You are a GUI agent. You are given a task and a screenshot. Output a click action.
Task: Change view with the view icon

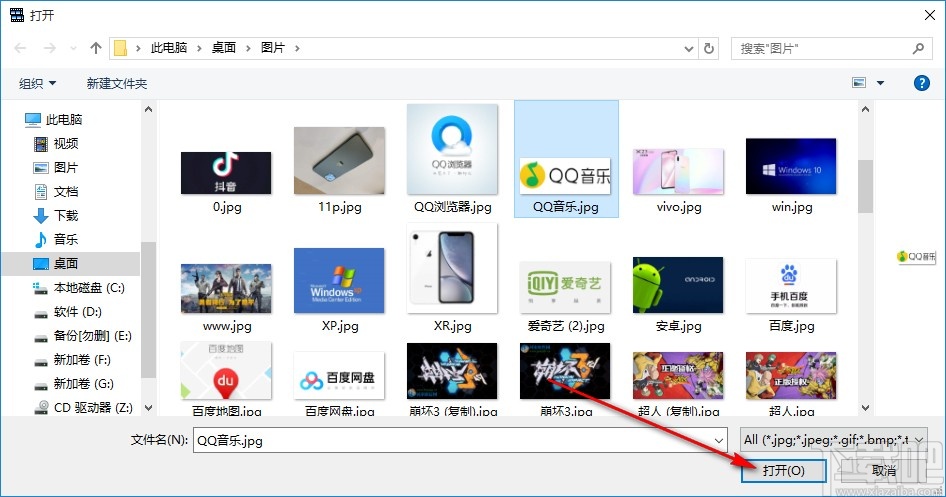click(x=859, y=83)
